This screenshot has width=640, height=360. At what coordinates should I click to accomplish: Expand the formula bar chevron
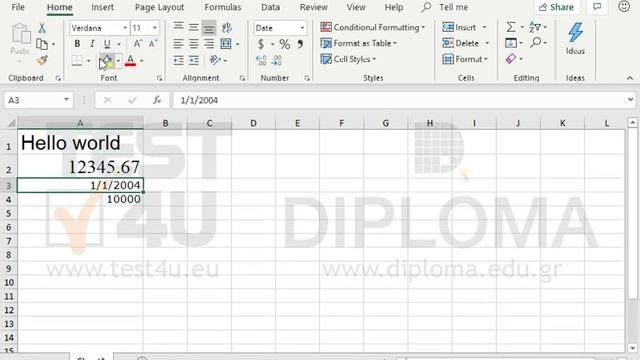click(x=631, y=100)
